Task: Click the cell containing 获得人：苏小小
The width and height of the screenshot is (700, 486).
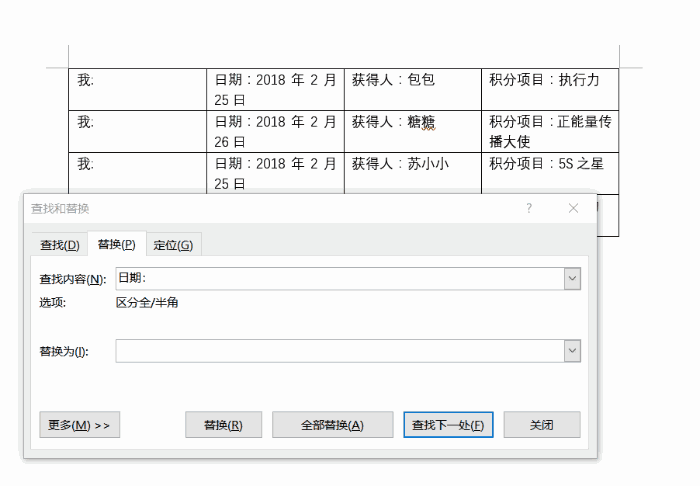Action: [x=413, y=173]
